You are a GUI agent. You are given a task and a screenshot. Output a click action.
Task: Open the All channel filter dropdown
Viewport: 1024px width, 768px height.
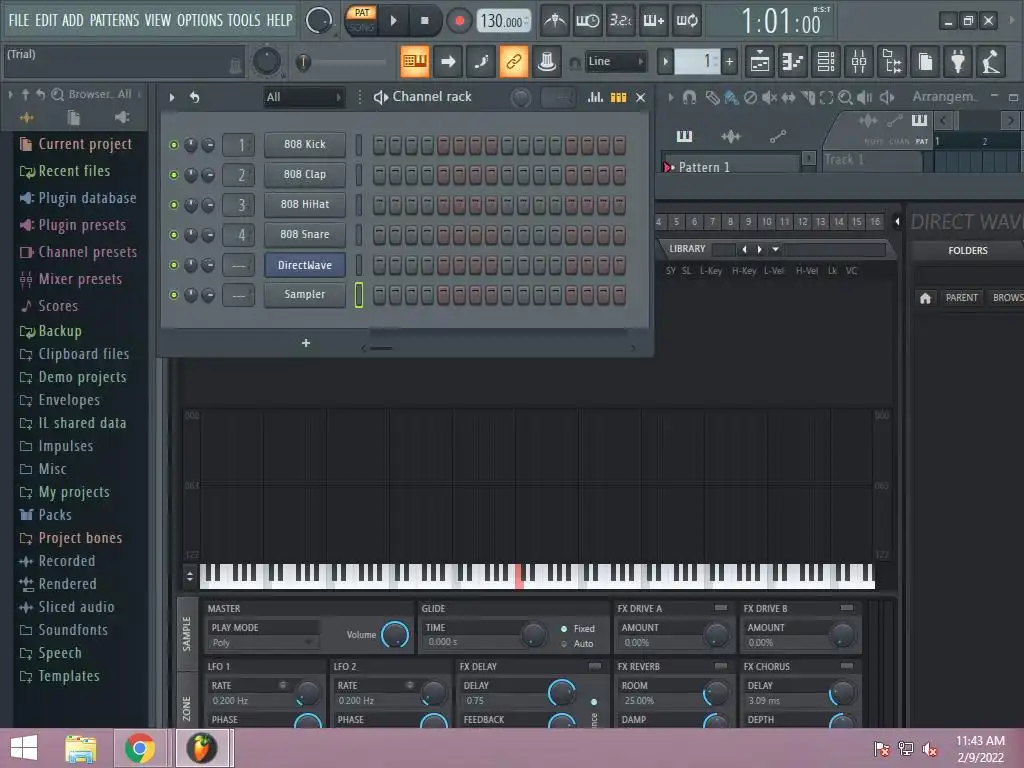[x=304, y=97]
